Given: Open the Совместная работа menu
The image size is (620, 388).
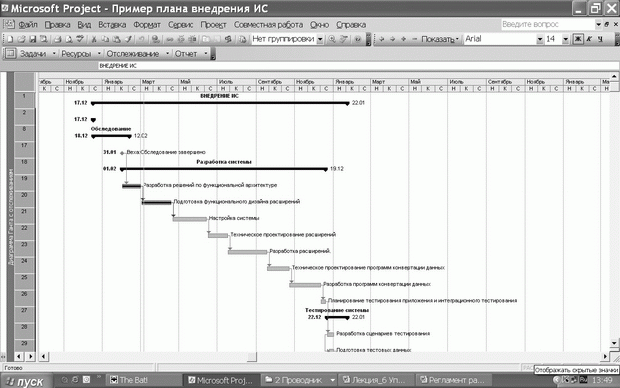Looking at the screenshot, I should point(268,25).
